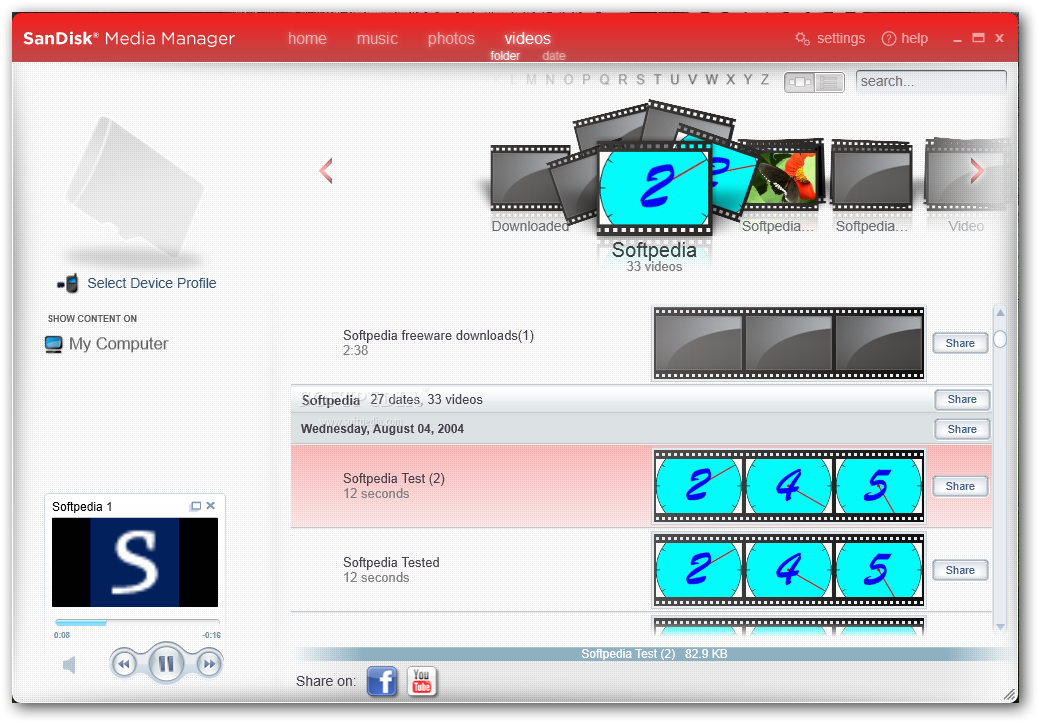Jump to letter Z in index
The height and width of the screenshot is (723, 1039).
pos(765,80)
